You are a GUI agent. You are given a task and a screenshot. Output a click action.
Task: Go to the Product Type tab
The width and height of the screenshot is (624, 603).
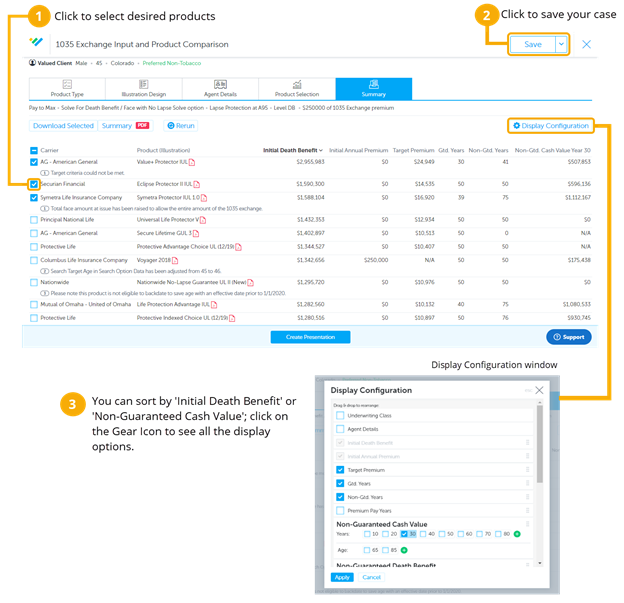pyautogui.click(x=67, y=89)
